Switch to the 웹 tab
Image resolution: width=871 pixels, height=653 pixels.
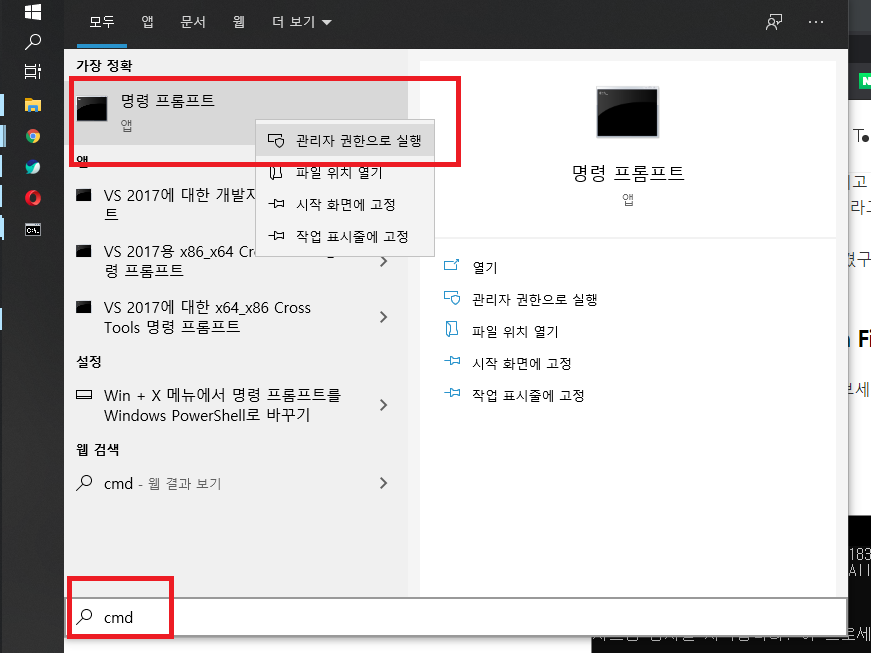pyautogui.click(x=239, y=22)
